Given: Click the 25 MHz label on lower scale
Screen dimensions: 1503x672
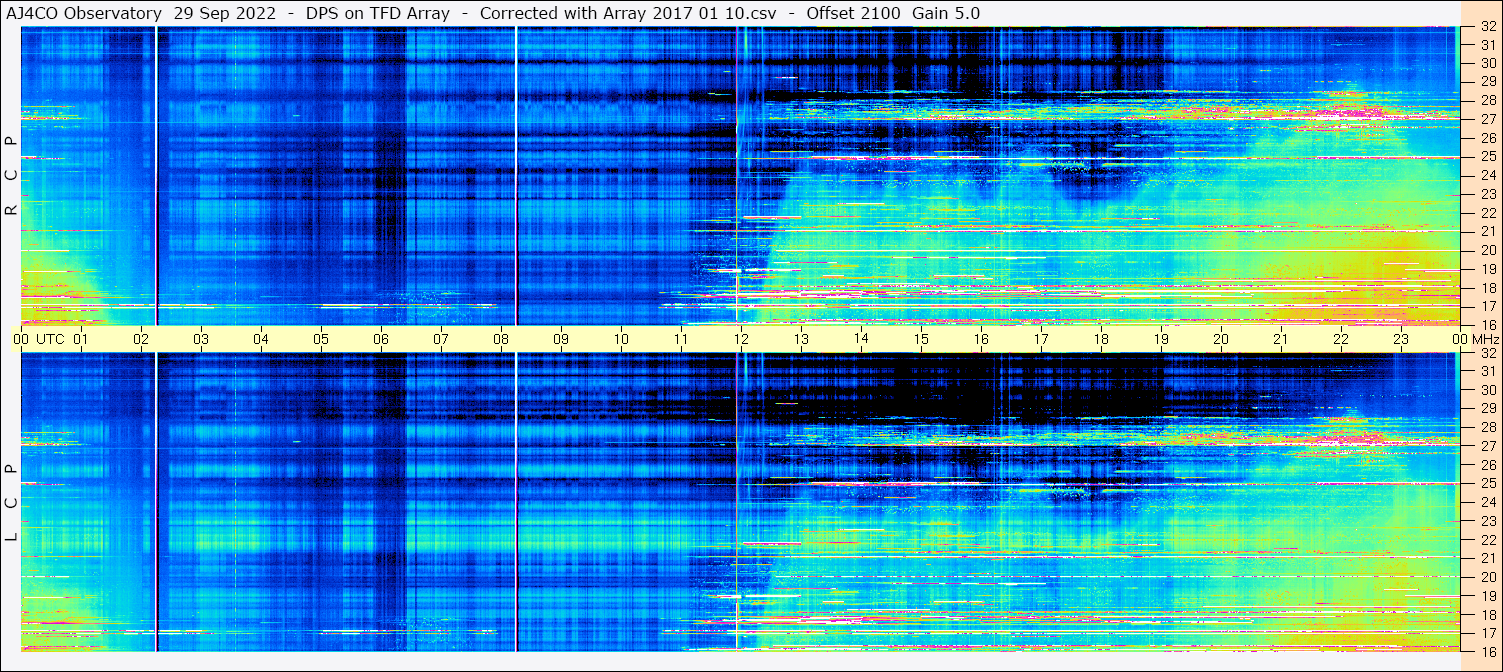Looking at the screenshot, I should tap(1487, 484).
